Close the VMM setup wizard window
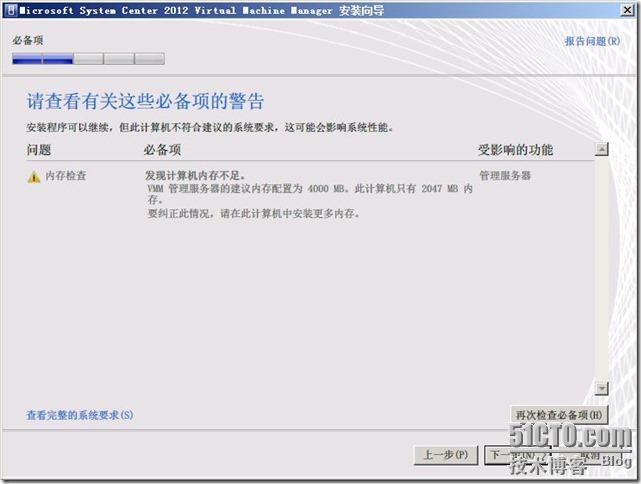The image size is (641, 484). coord(628,10)
